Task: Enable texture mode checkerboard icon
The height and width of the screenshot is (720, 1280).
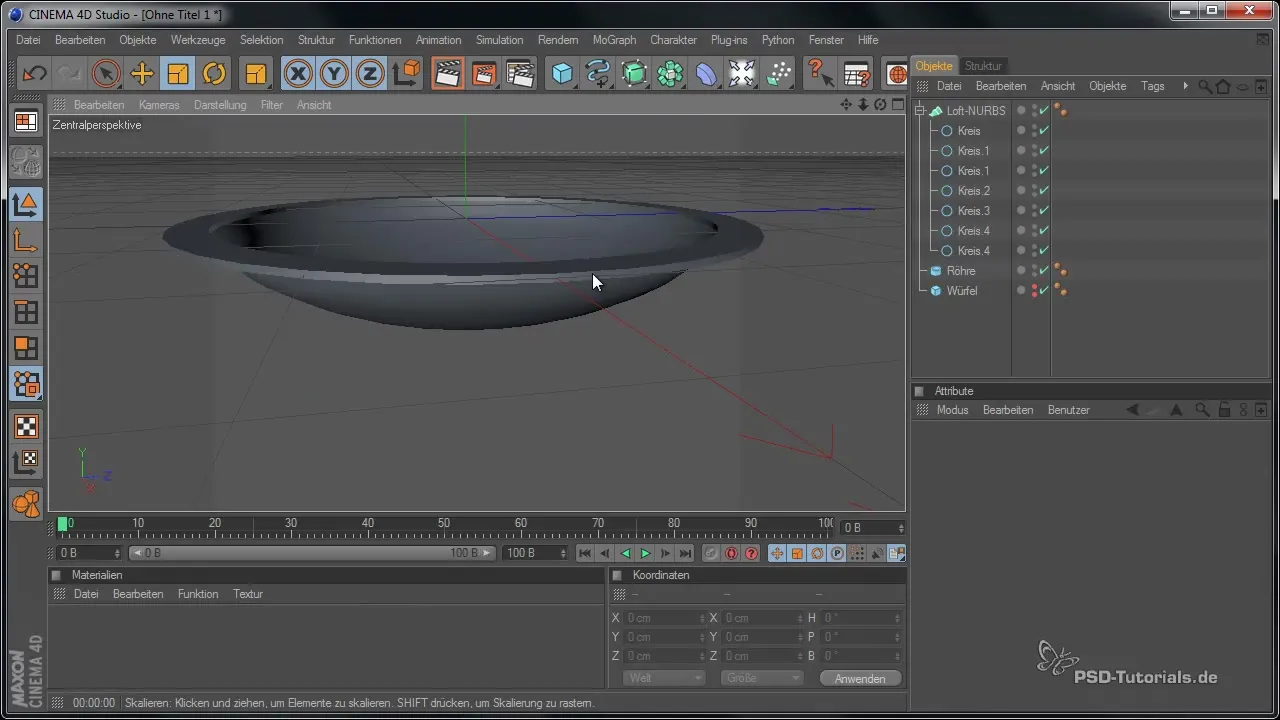Action: coord(26,427)
